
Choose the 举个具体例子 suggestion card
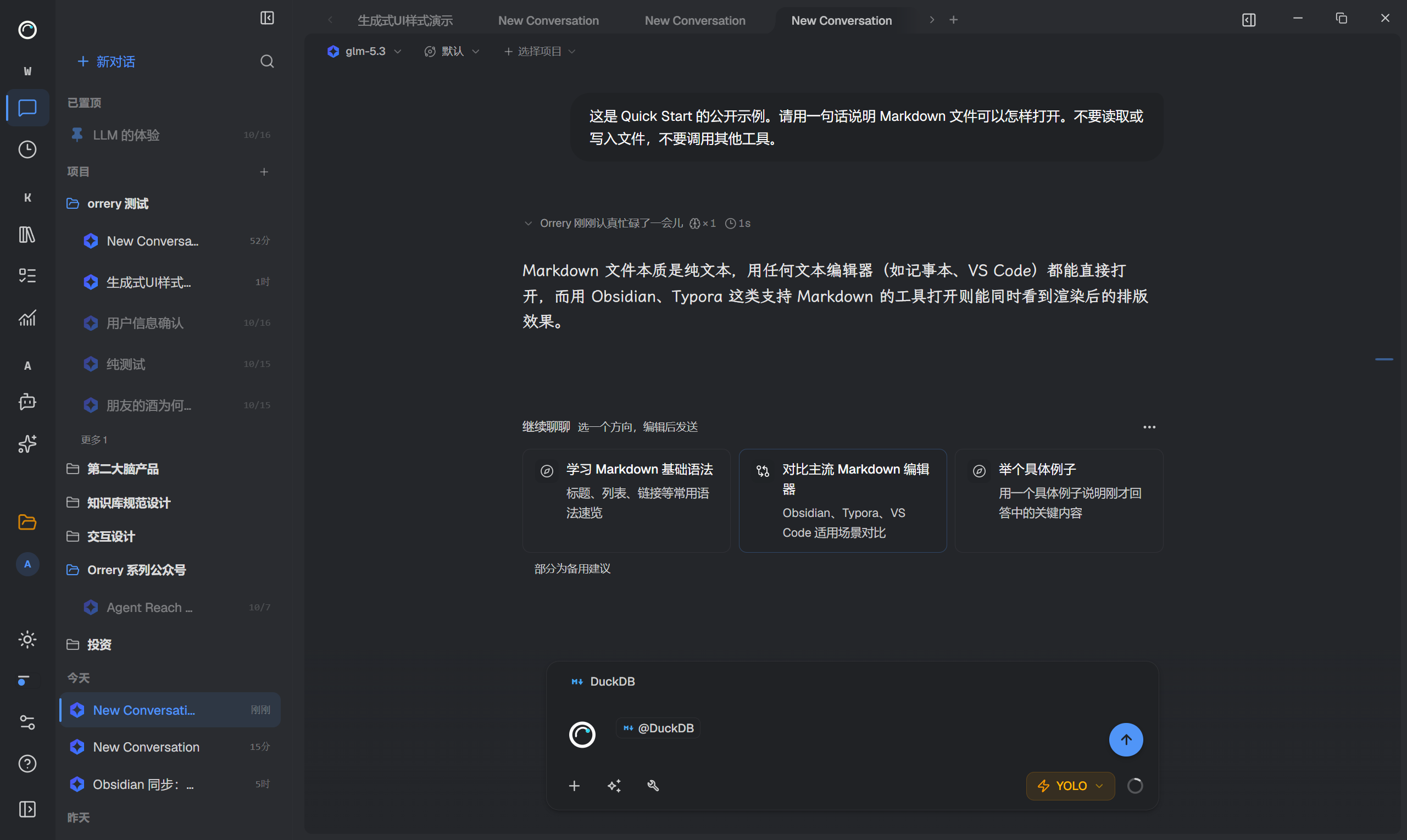1059,500
